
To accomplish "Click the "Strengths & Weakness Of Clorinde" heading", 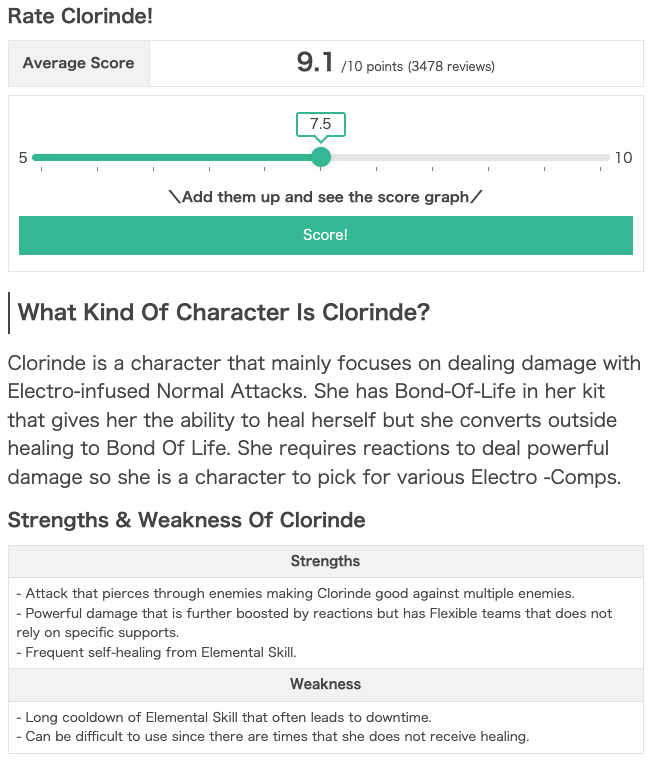I will (186, 520).
